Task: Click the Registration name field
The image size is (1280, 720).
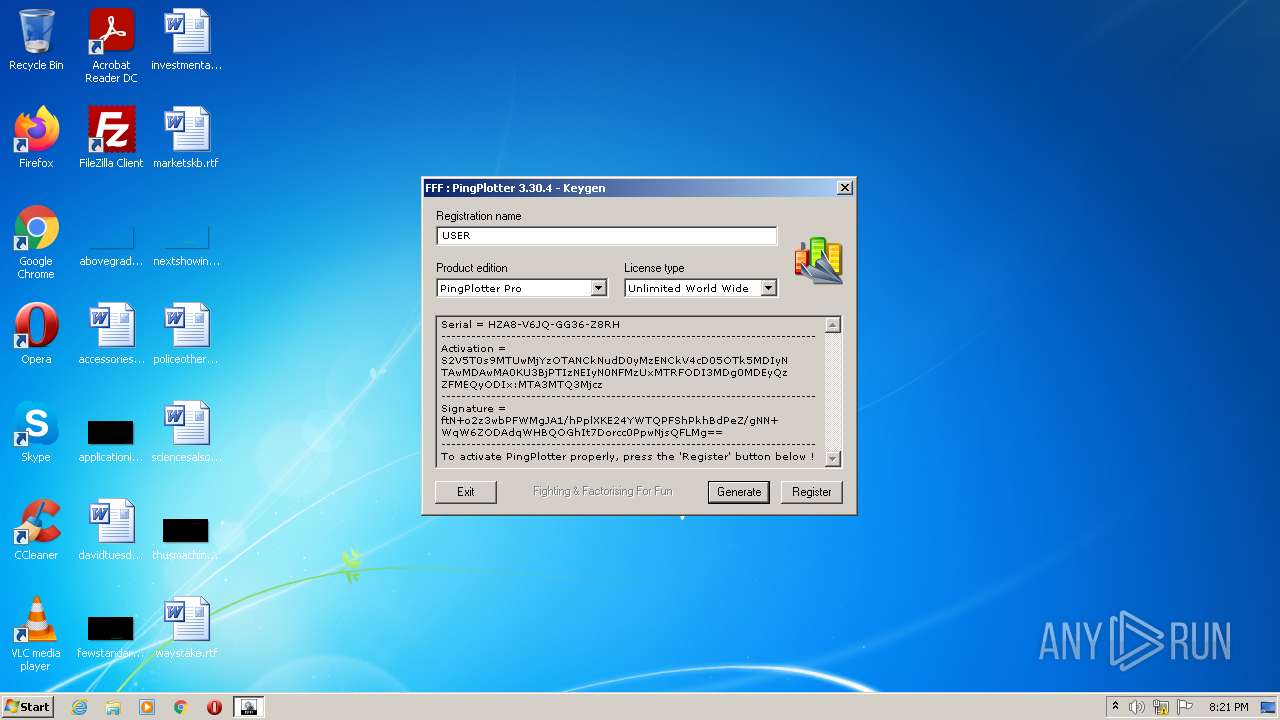Action: pos(606,236)
